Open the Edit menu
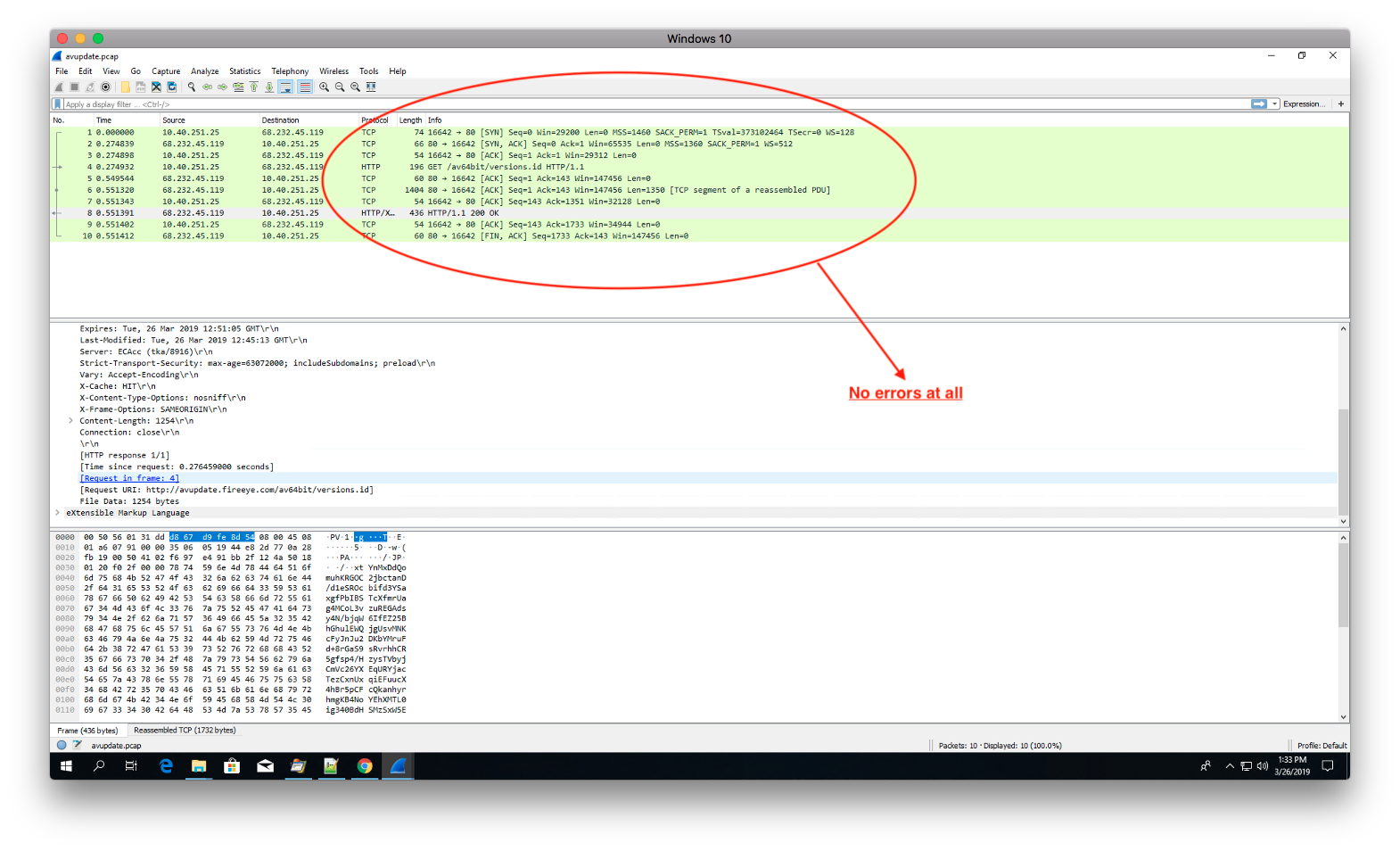The height and width of the screenshot is (851, 1400). pos(86,71)
